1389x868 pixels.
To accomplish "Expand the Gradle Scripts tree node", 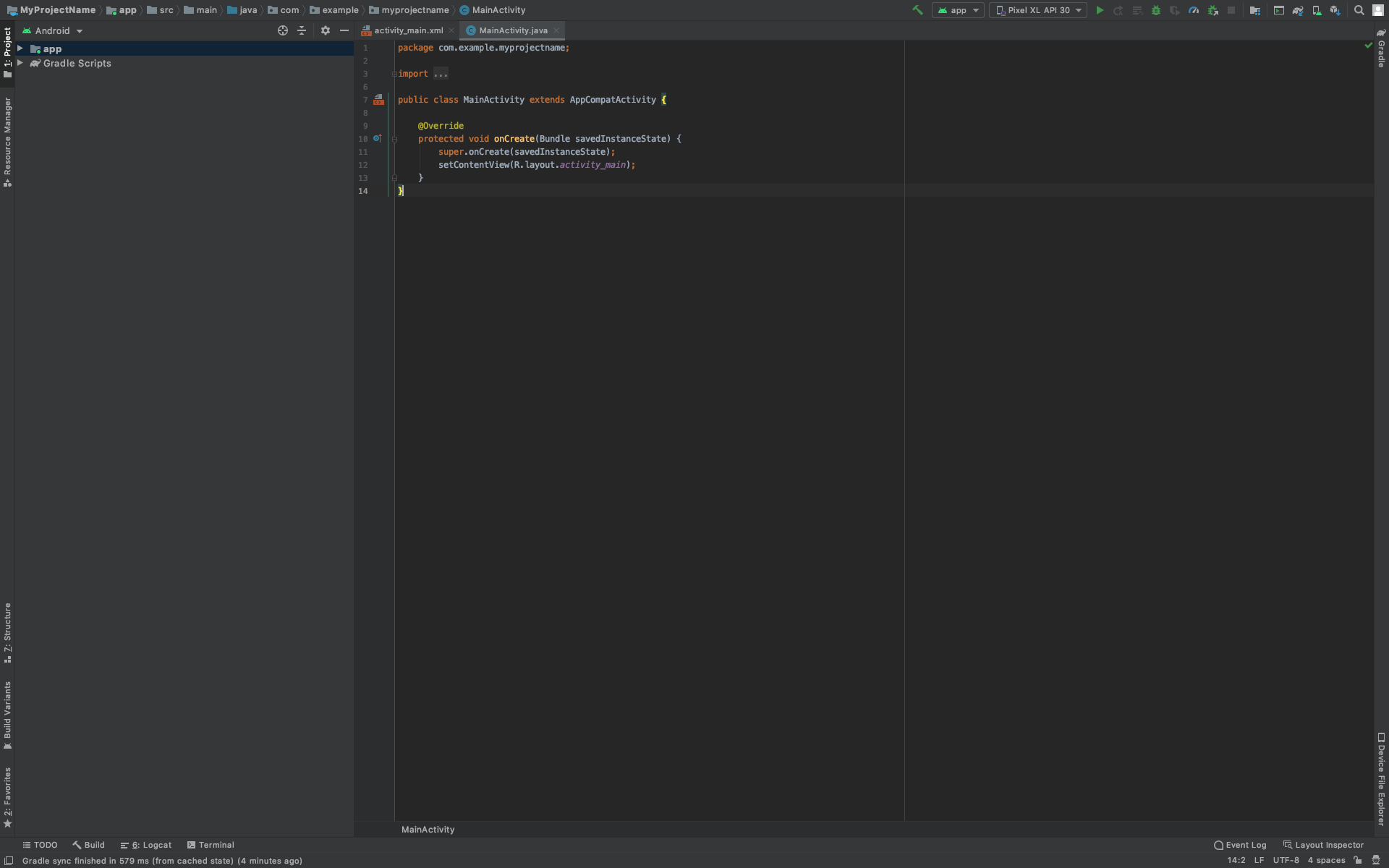I will pyautogui.click(x=20, y=63).
